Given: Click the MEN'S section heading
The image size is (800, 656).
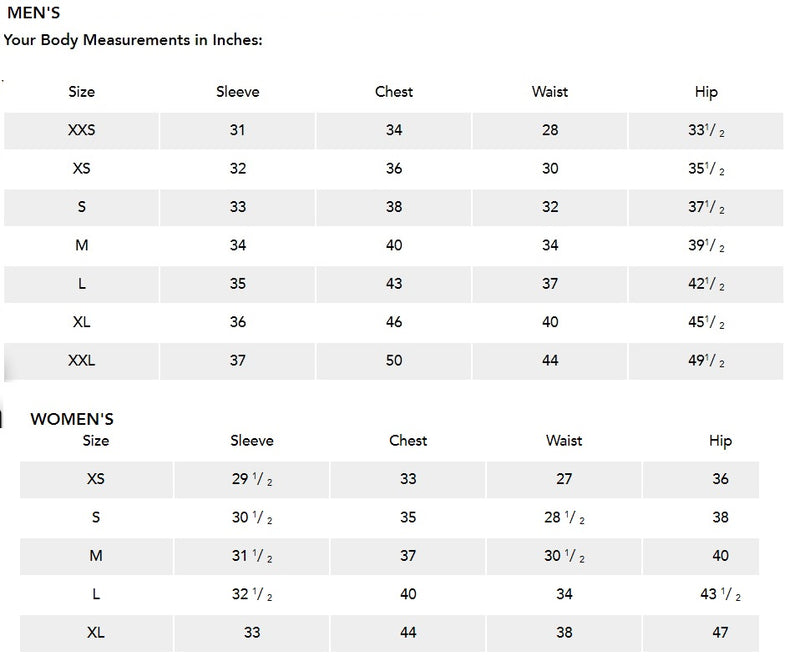Looking at the screenshot, I should tap(34, 13).
